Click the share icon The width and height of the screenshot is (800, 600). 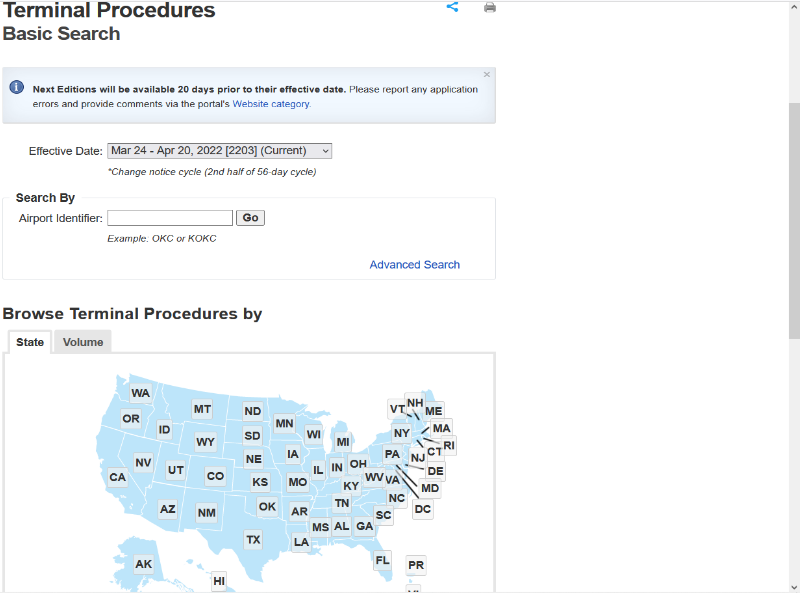click(452, 7)
